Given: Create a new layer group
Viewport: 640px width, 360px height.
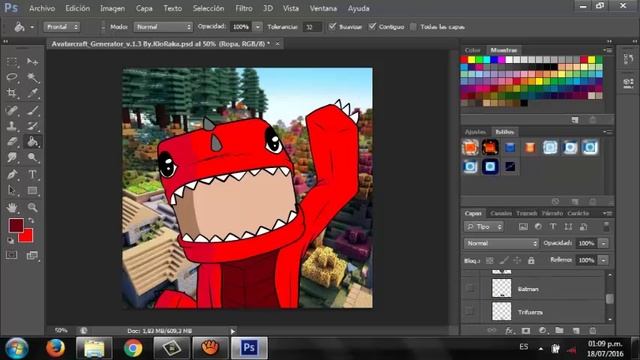Looking at the screenshot, I should tap(559, 331).
